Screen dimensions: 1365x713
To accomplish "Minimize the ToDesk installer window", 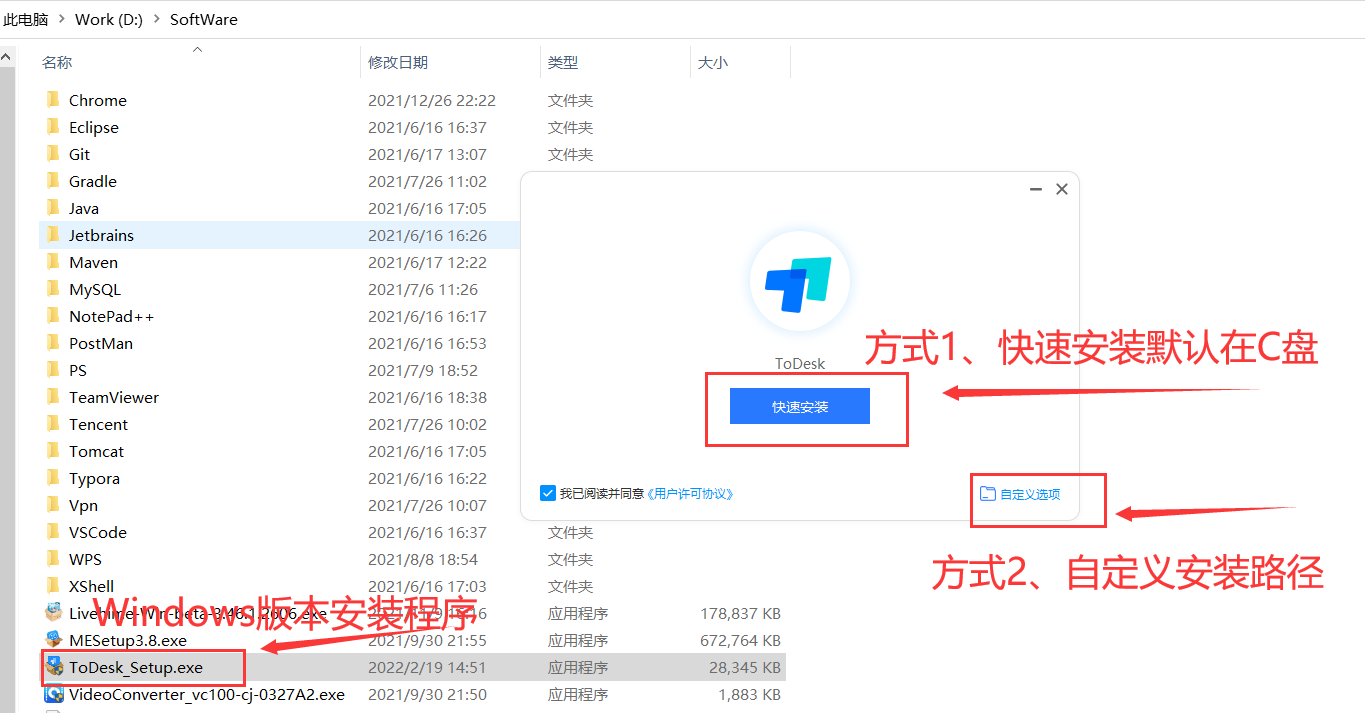I will click(x=1036, y=188).
